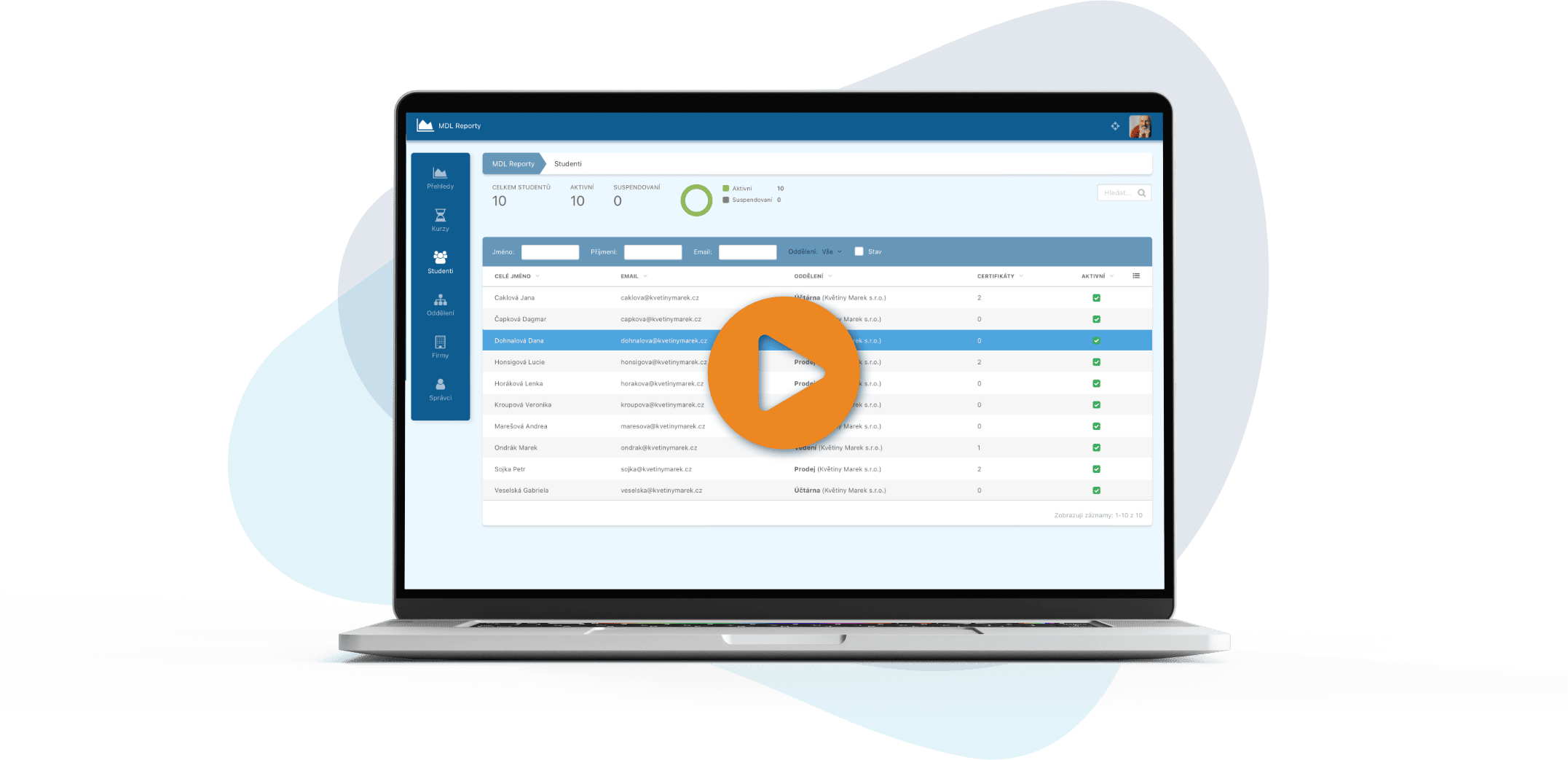The width and height of the screenshot is (1568, 760).
Task: Click the gray Suspendovaní legend swatch
Action: point(725,200)
